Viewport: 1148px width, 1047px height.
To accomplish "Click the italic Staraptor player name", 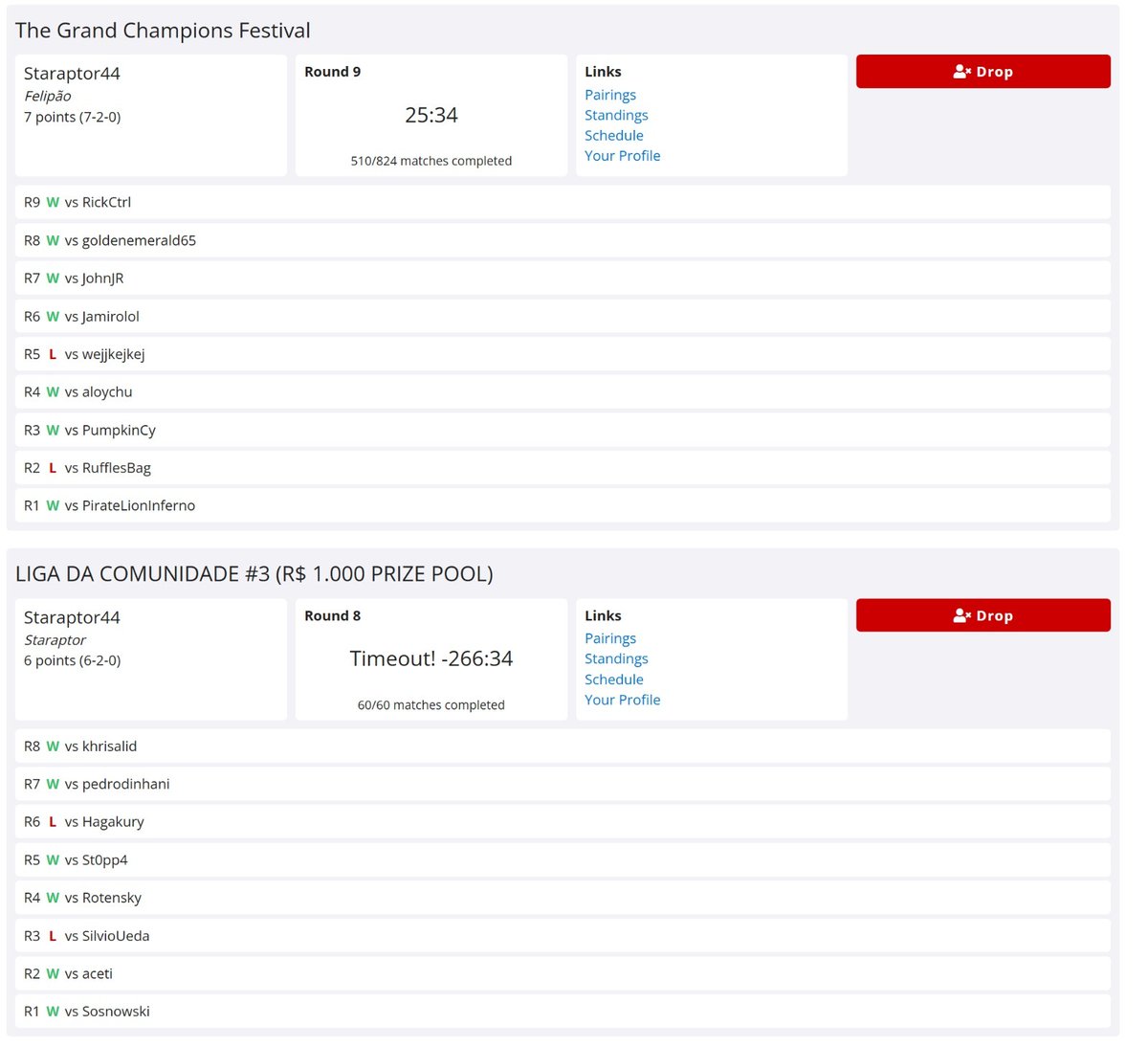I will click(55, 639).
